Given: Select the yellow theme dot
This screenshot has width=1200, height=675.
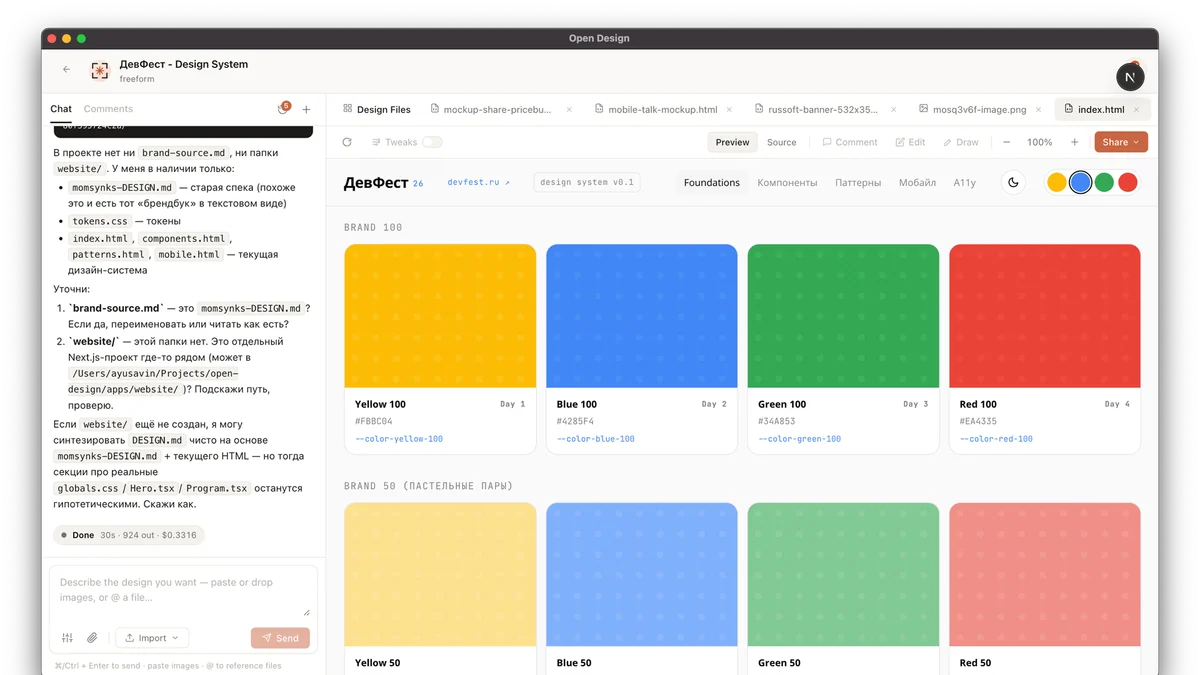Looking at the screenshot, I should 1056,182.
